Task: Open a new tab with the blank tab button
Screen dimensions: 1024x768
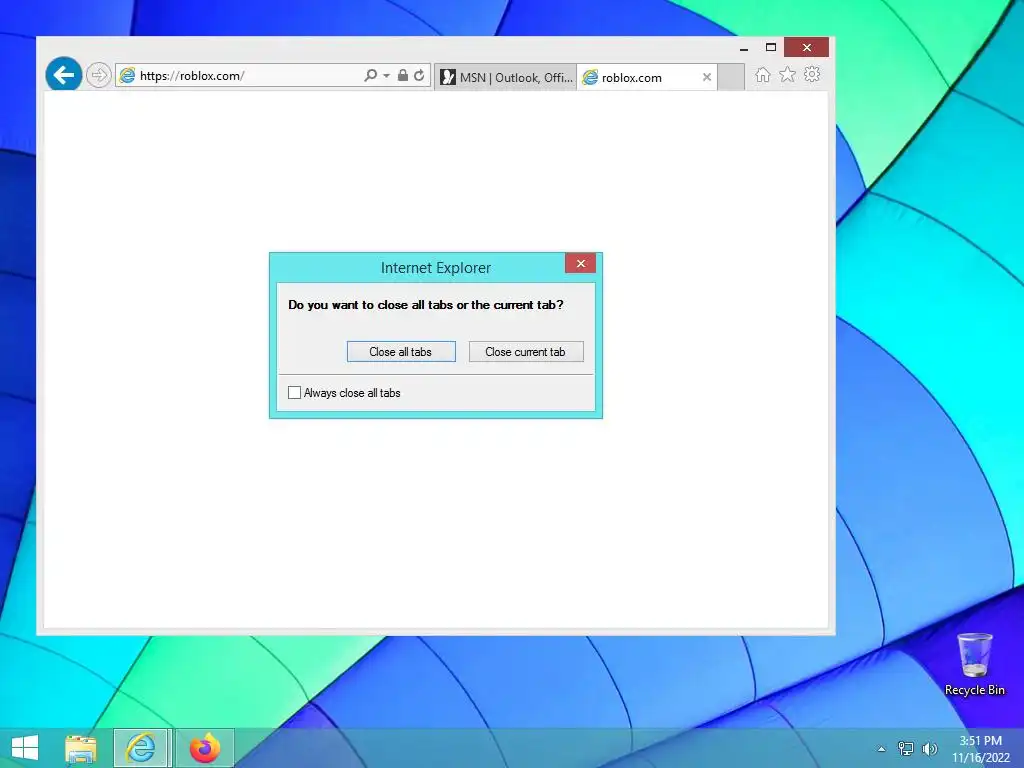Action: click(x=731, y=77)
